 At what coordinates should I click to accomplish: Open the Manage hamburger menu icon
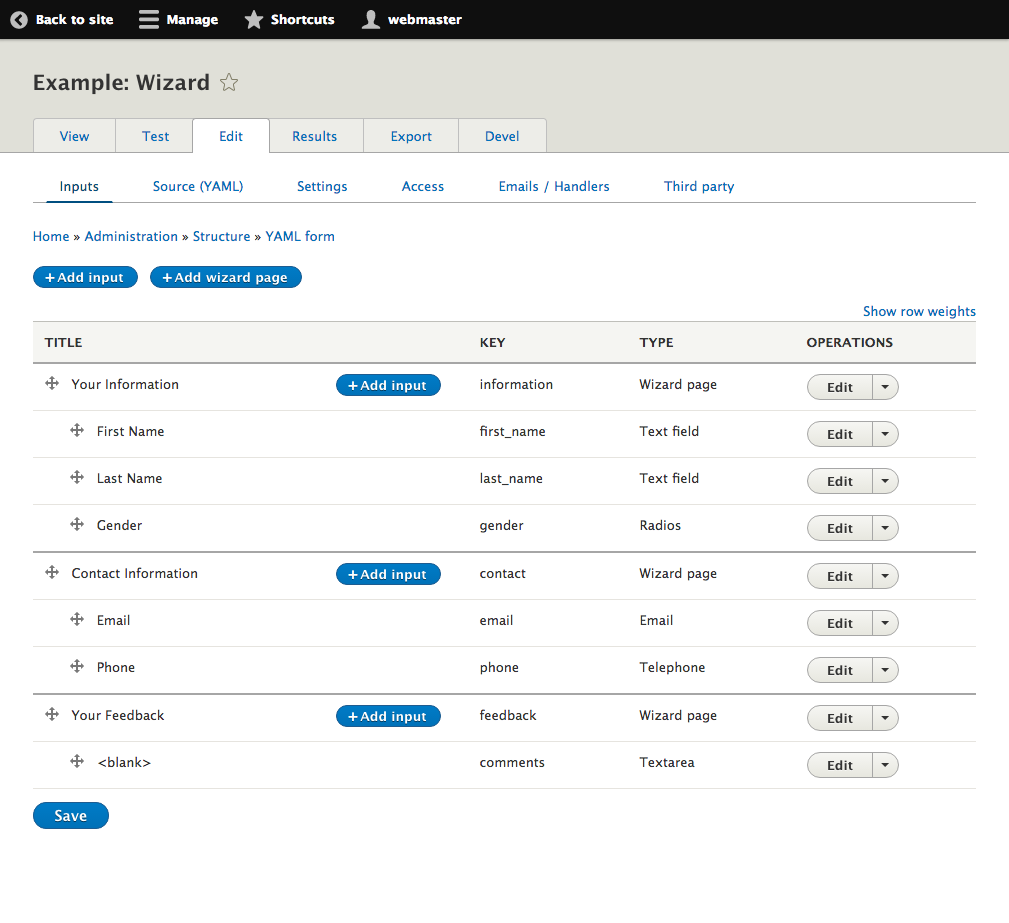tap(149, 19)
